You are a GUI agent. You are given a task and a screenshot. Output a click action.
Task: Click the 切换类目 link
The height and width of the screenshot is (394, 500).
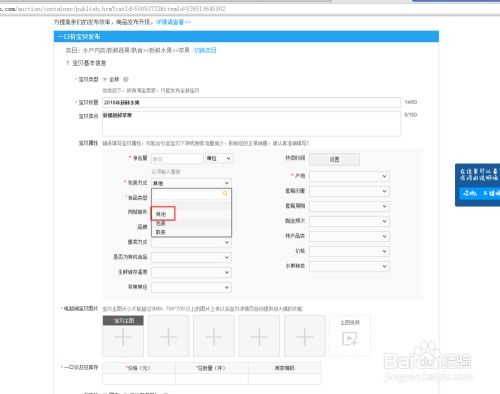(x=205, y=50)
